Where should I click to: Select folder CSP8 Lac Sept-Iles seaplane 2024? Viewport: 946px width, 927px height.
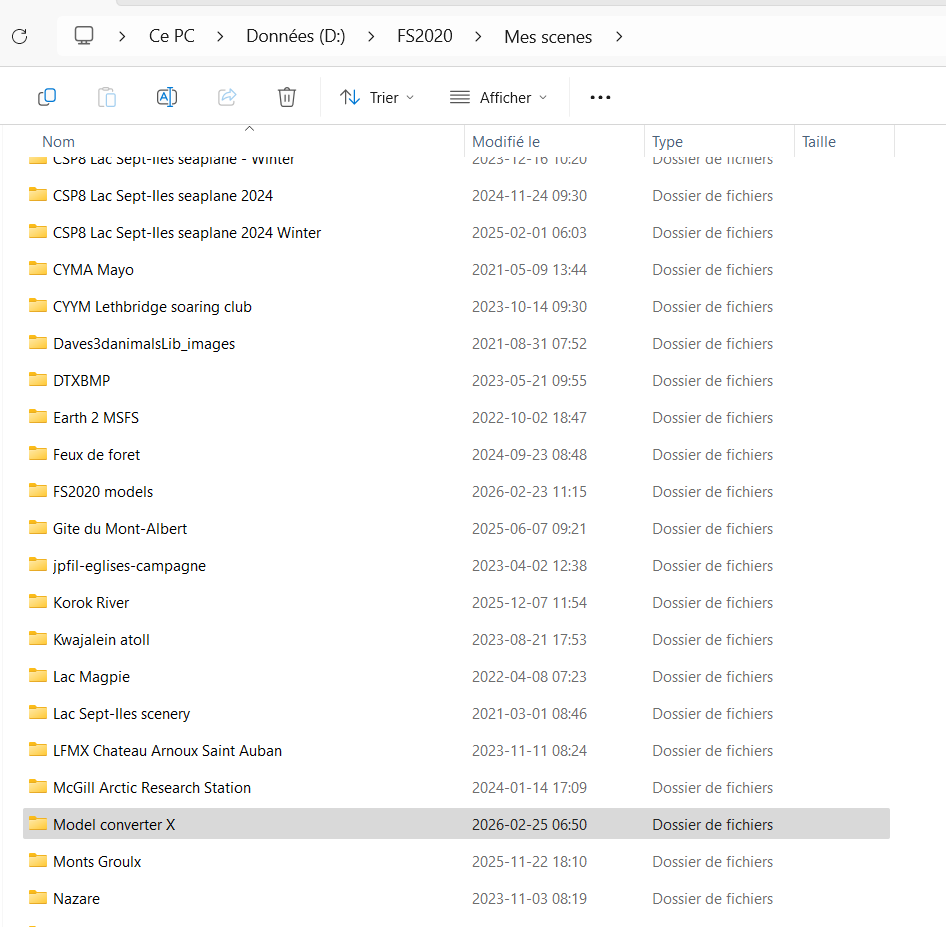click(456, 196)
